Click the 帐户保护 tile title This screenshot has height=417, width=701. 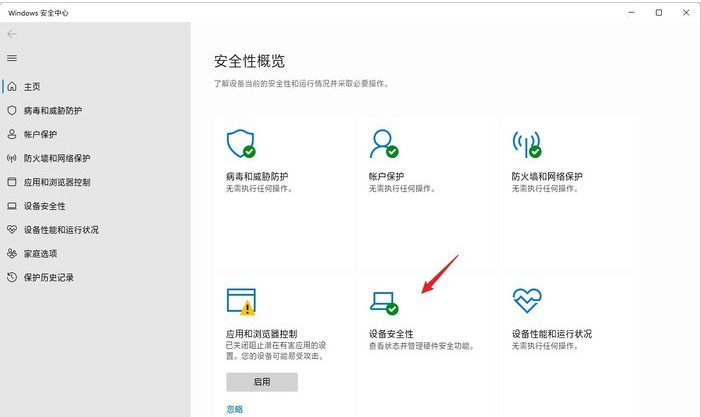[x=386, y=177]
